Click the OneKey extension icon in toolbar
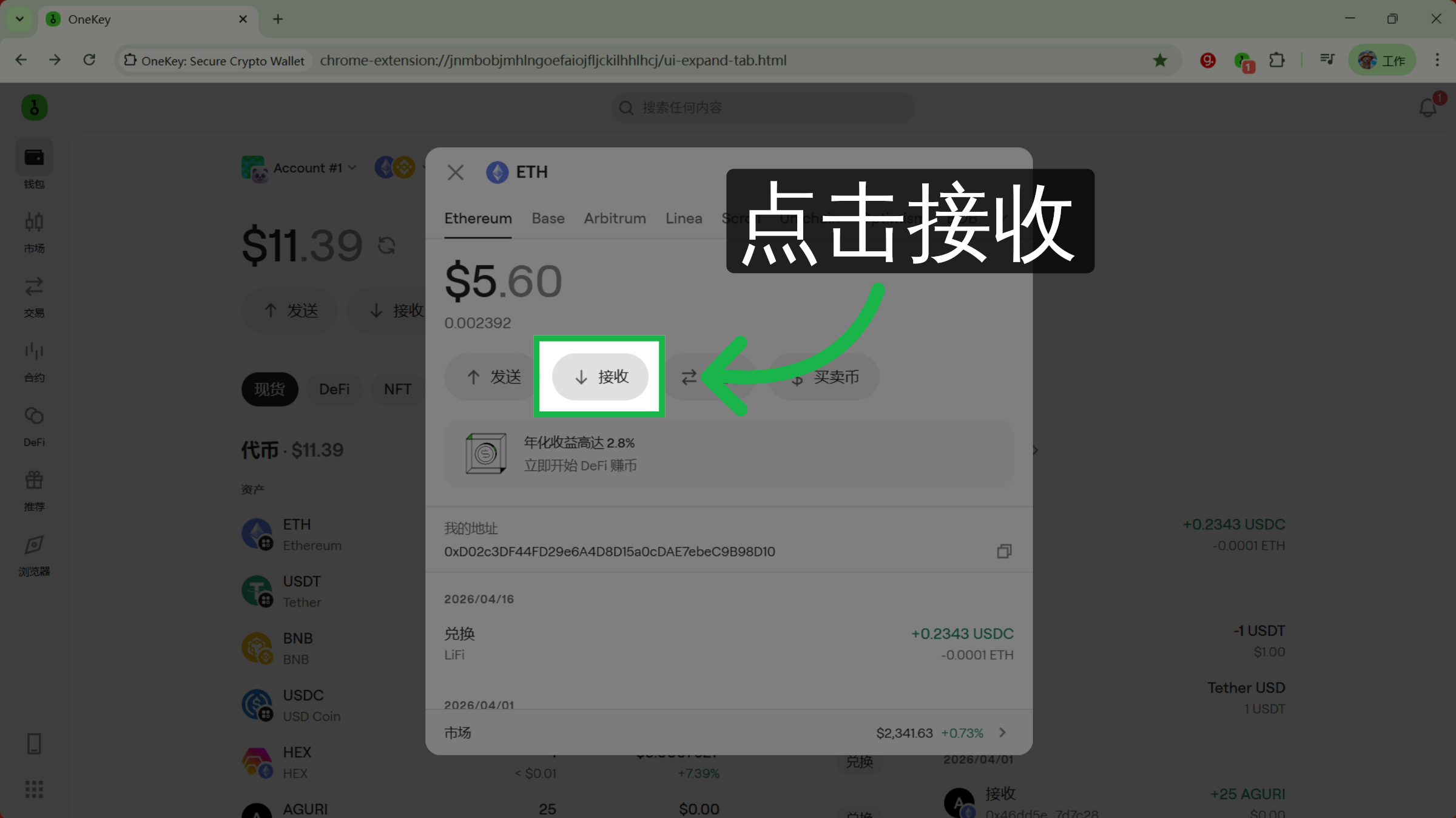The image size is (1456, 818). click(1243, 61)
